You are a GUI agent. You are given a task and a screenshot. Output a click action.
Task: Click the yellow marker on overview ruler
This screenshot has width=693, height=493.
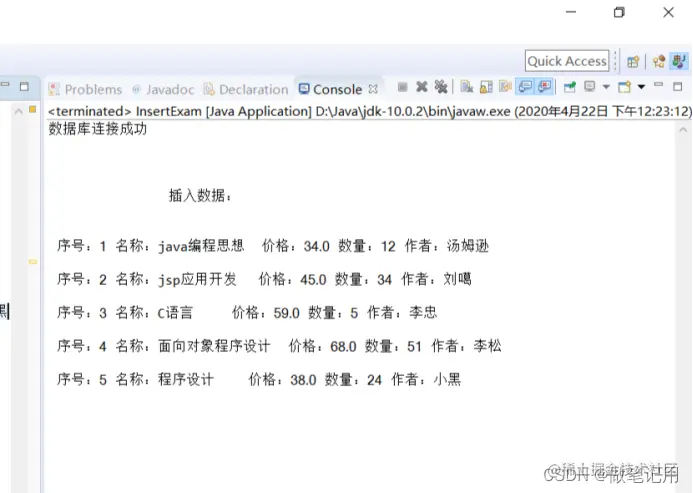tap(33, 262)
